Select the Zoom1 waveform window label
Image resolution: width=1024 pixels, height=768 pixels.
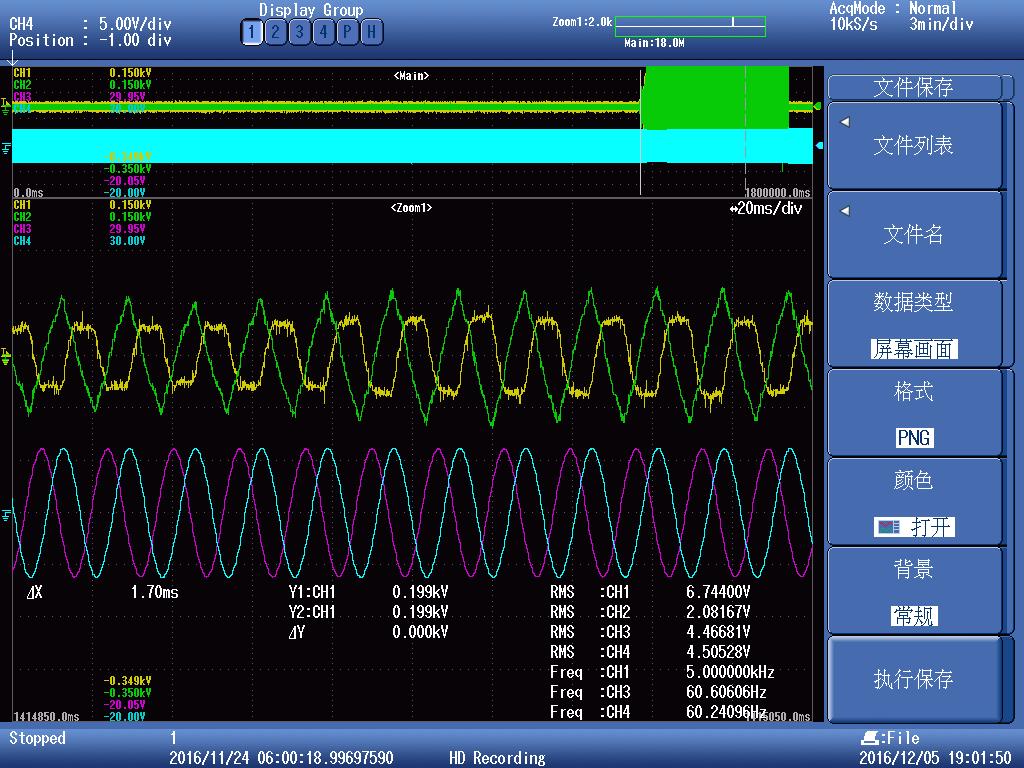[x=411, y=208]
